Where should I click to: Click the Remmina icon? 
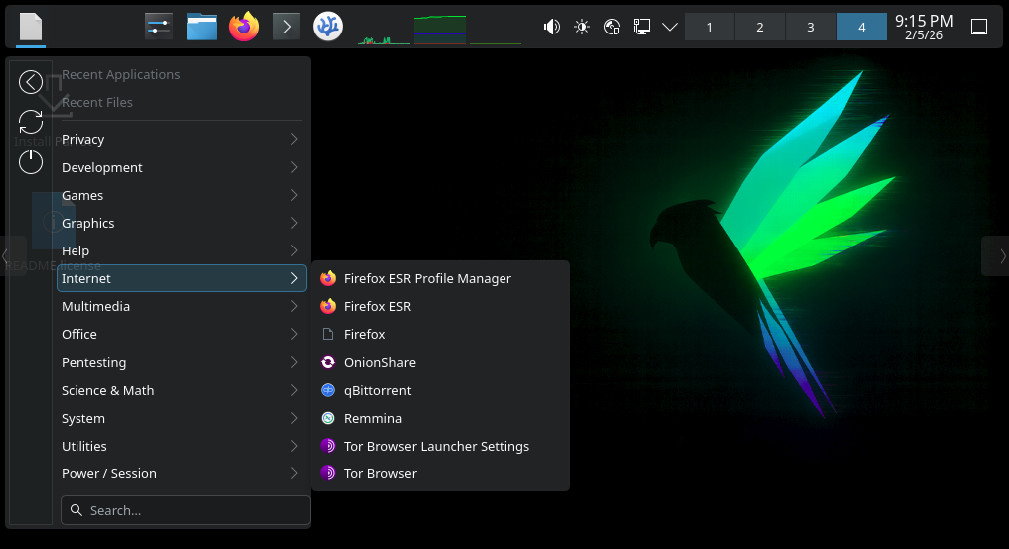(328, 418)
